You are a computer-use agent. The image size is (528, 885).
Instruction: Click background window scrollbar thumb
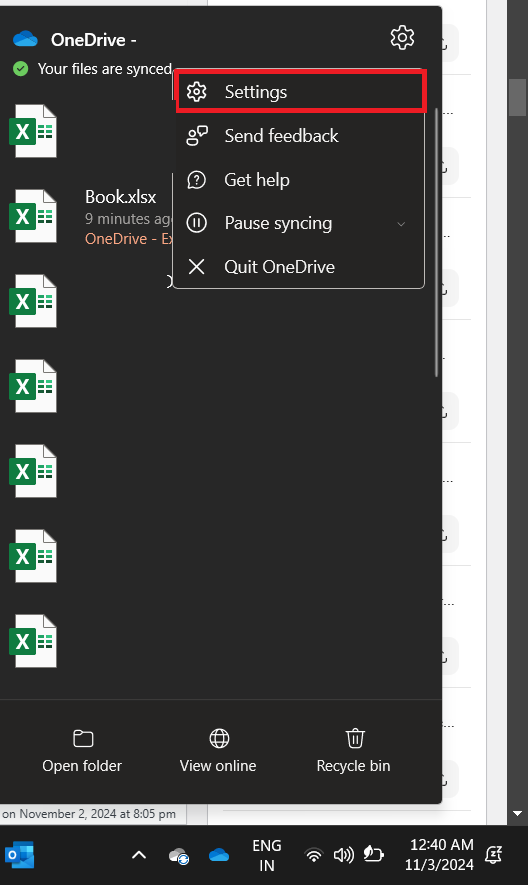pos(517,97)
